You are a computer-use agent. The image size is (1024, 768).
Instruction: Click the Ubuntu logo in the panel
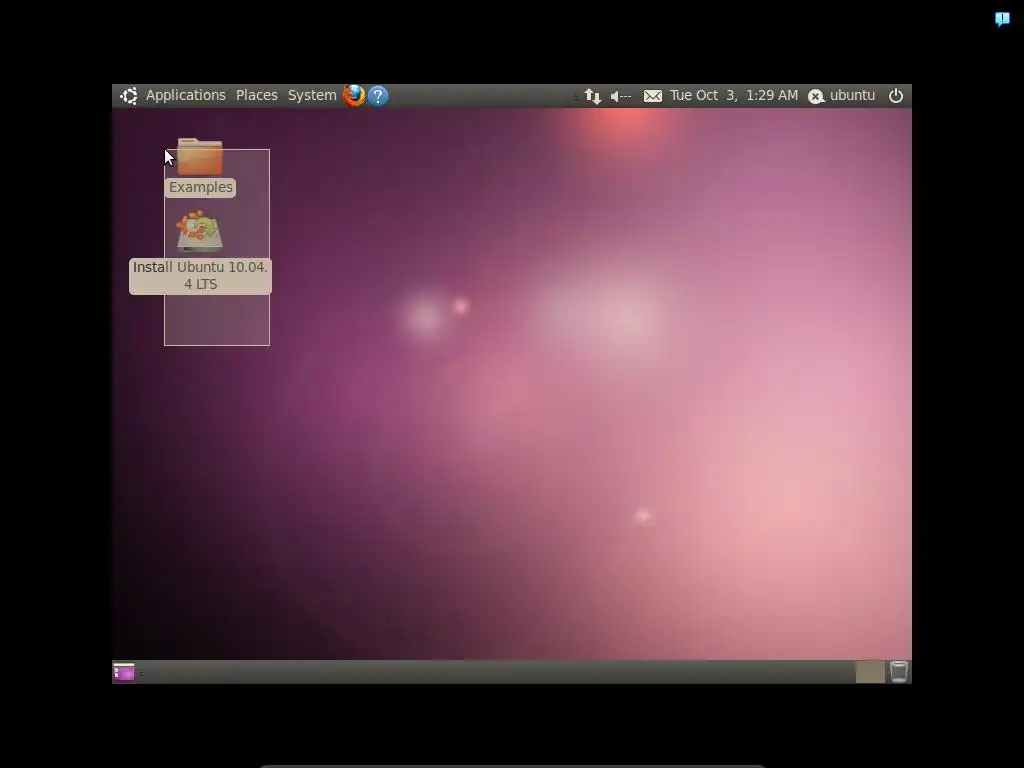click(129, 96)
